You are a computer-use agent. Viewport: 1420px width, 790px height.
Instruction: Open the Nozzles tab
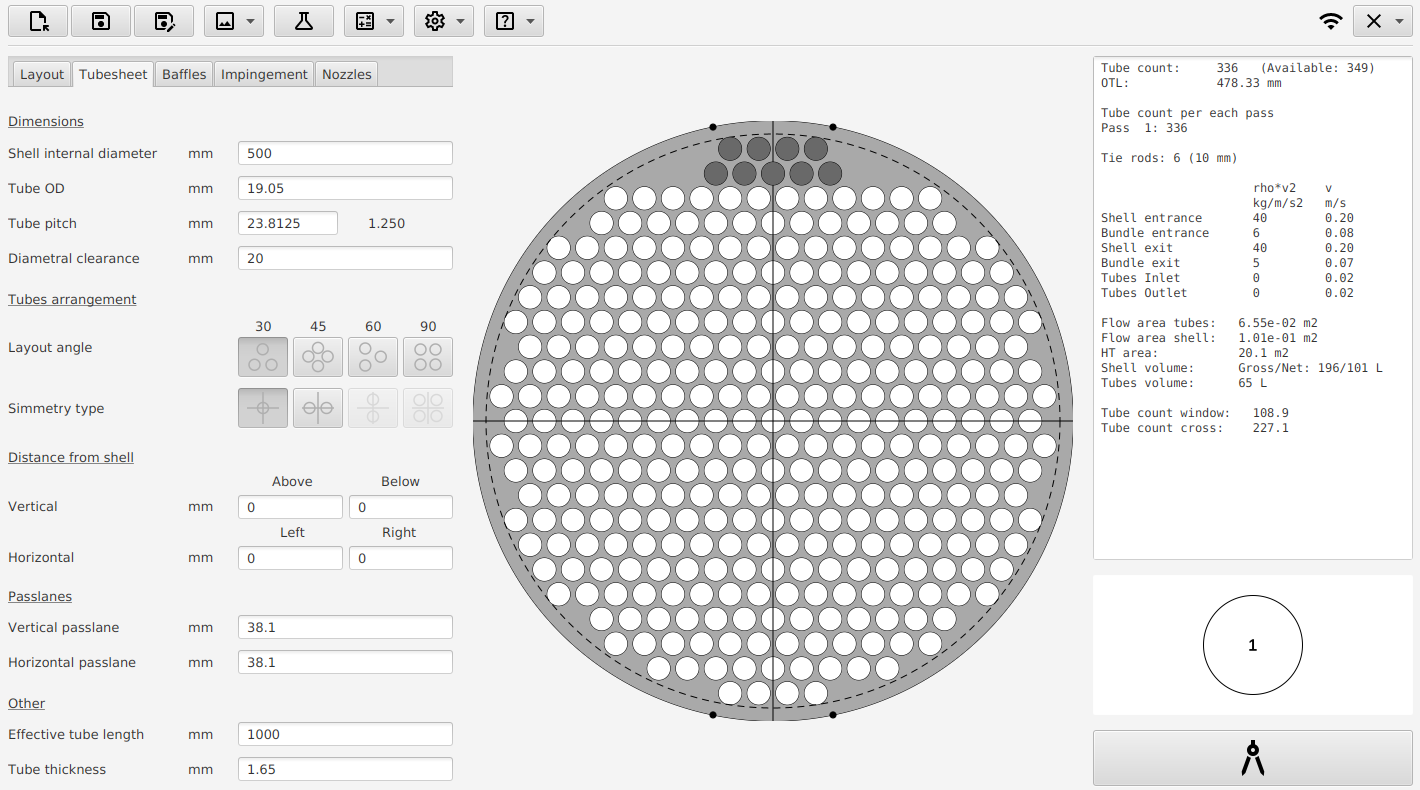(347, 74)
